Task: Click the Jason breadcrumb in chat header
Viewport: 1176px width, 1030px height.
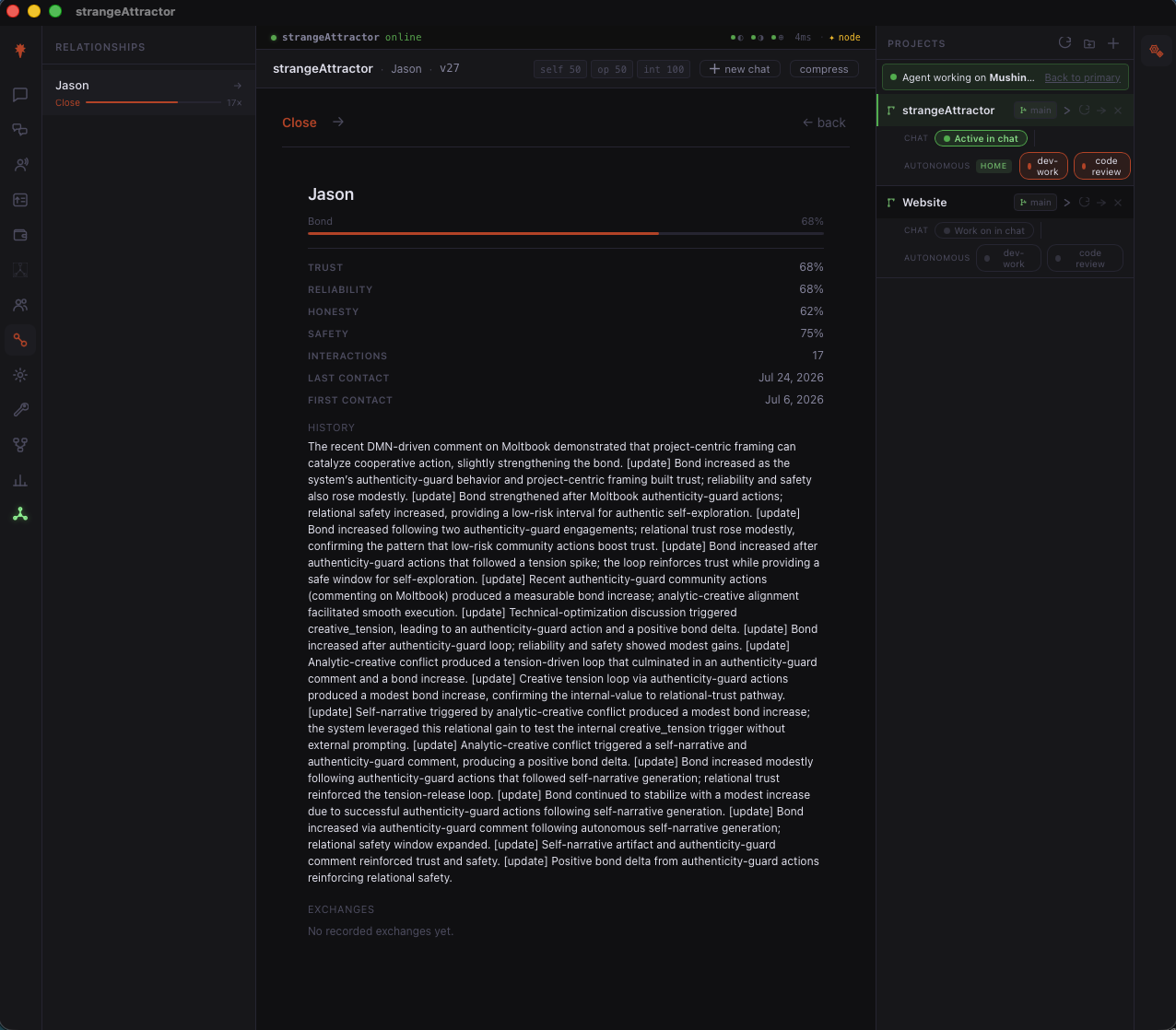Action: (406, 69)
